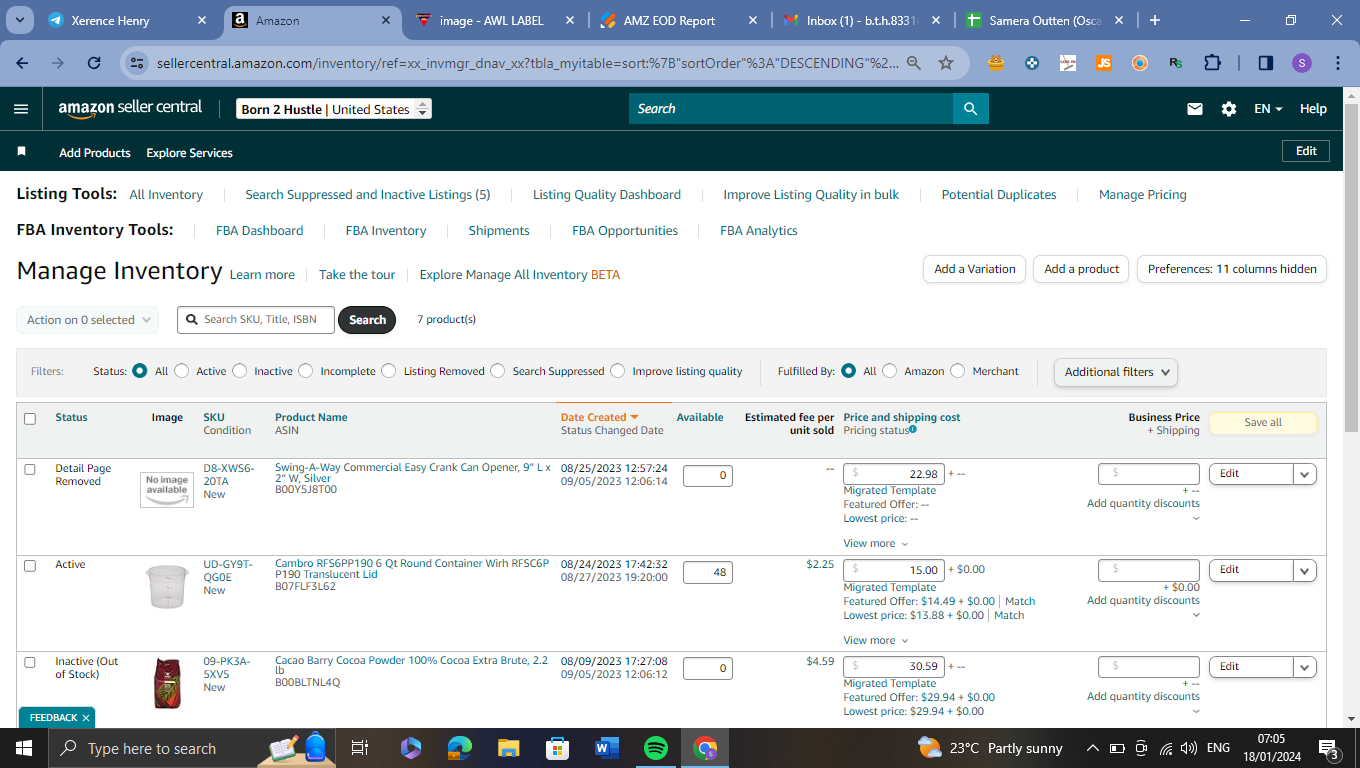The width and height of the screenshot is (1360, 768).
Task: Open Search Suppressed and Inactive Listings (5)
Action: (x=368, y=195)
